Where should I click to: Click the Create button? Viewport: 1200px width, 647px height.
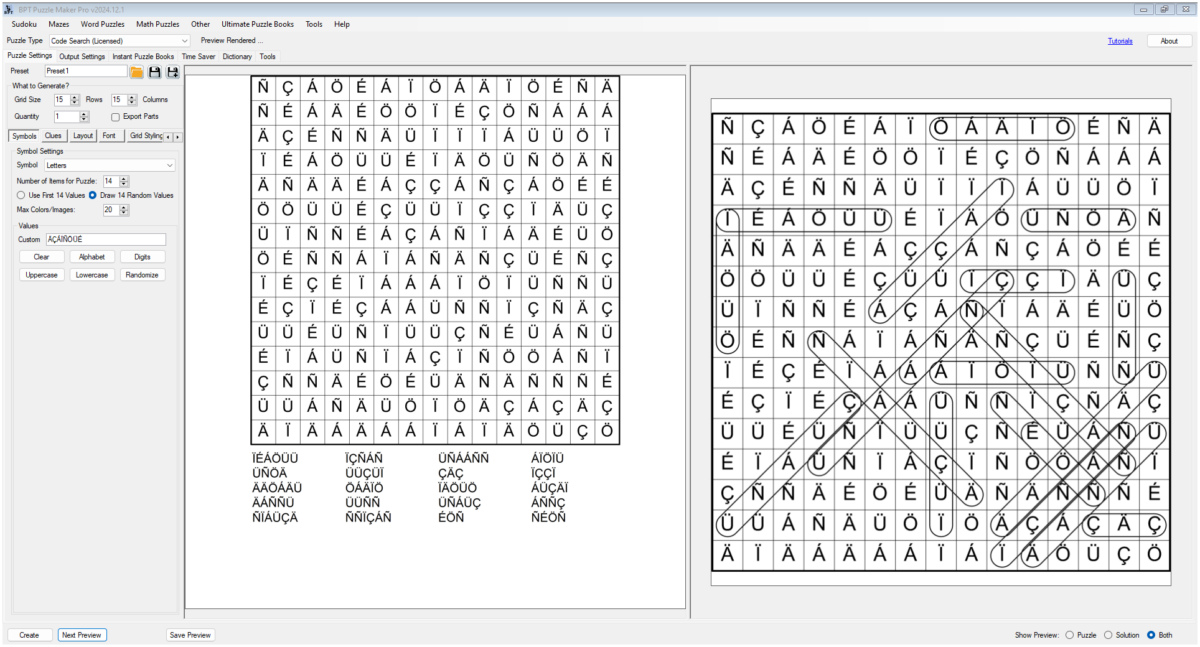pos(30,635)
